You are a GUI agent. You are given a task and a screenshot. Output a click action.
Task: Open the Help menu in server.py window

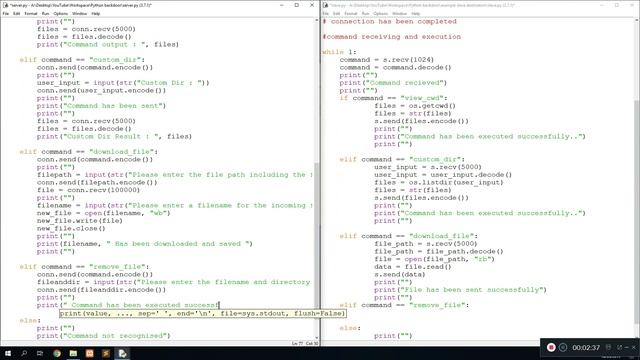tap(96, 13)
